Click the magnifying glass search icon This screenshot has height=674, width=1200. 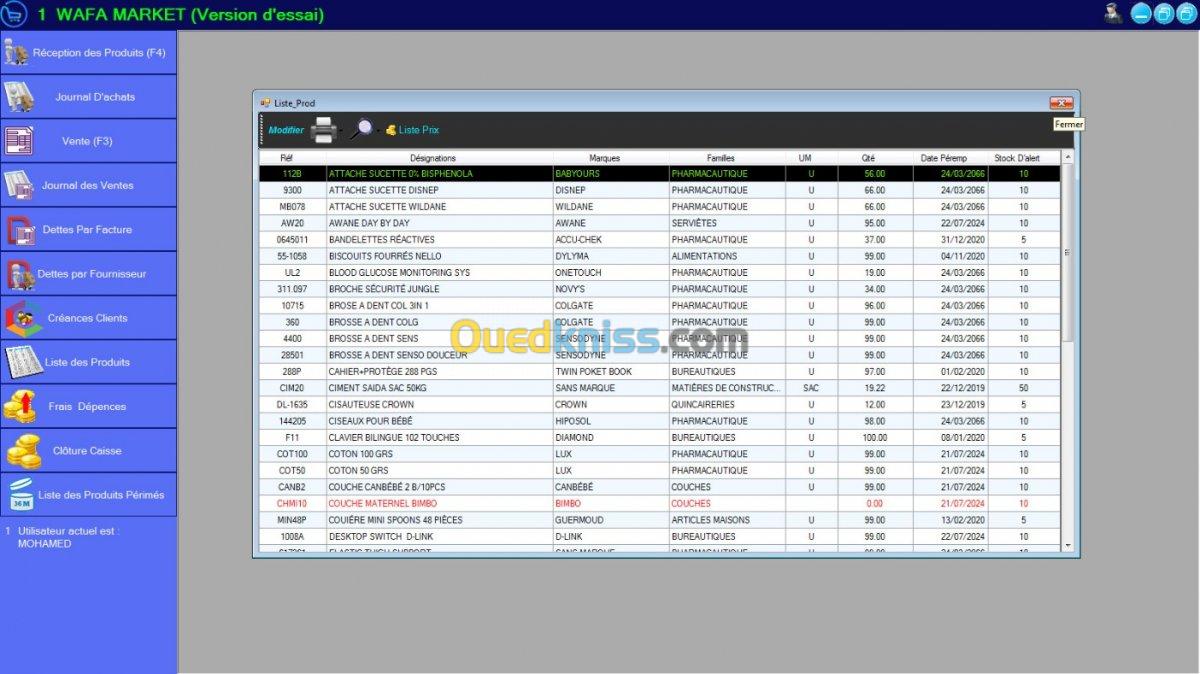pyautogui.click(x=361, y=129)
